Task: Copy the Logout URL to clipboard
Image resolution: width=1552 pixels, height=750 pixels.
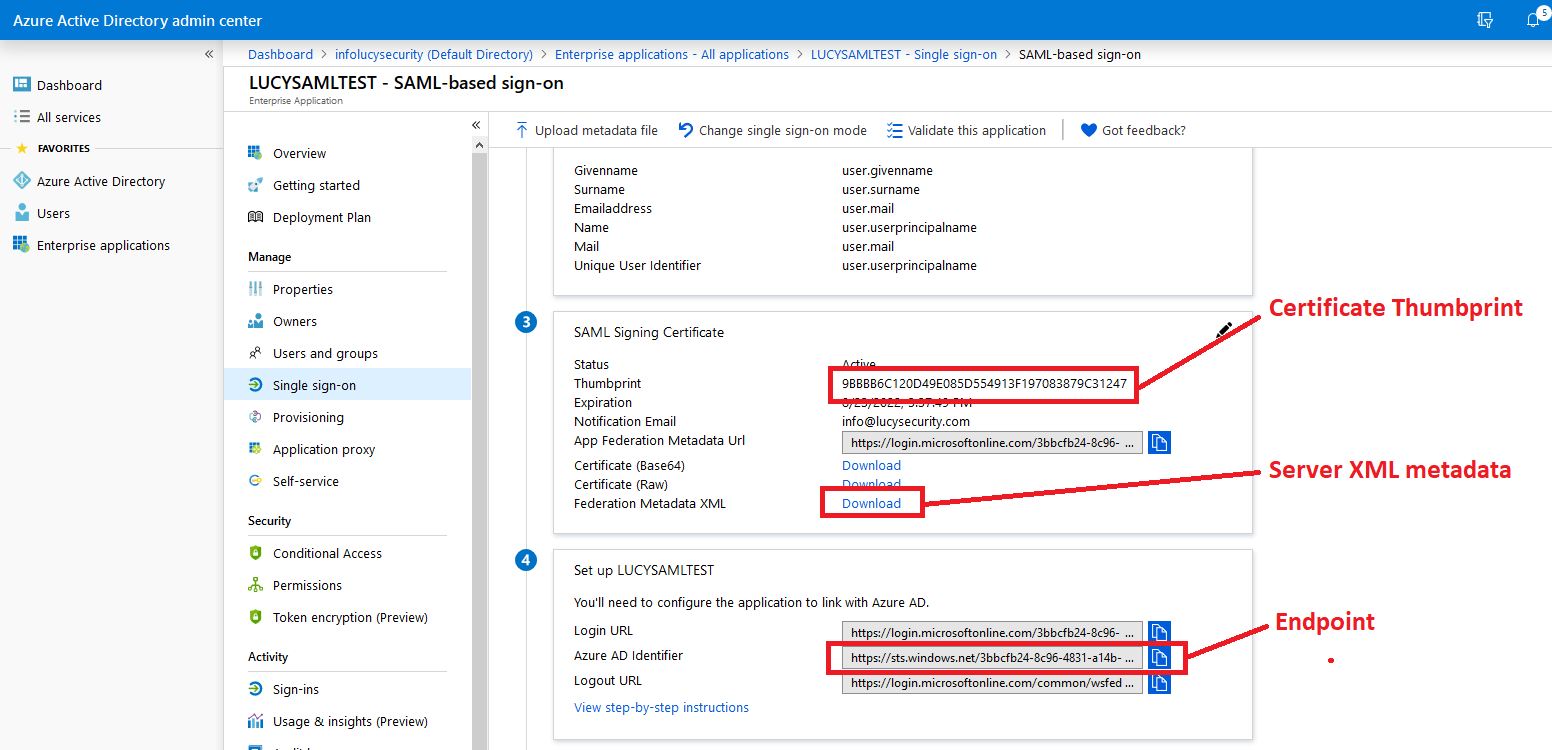Action: [x=1159, y=683]
